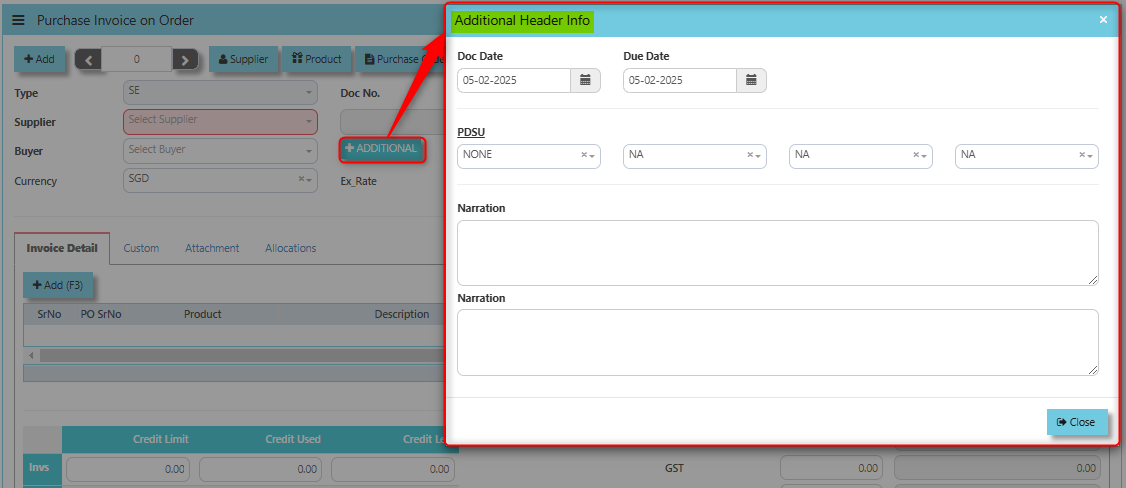The height and width of the screenshot is (488, 1126).
Task: Clear the NONE selection in PDSU
Action: click(x=584, y=156)
